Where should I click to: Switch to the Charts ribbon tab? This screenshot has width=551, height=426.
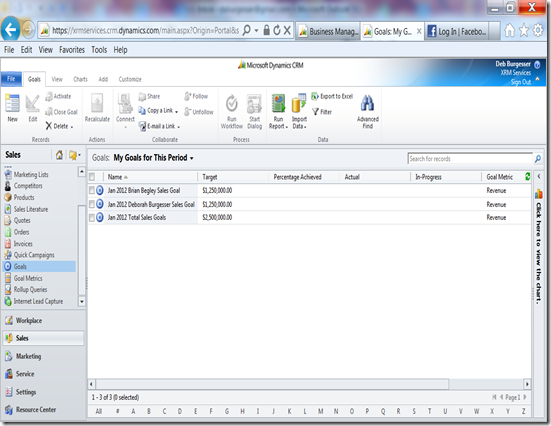pos(80,79)
